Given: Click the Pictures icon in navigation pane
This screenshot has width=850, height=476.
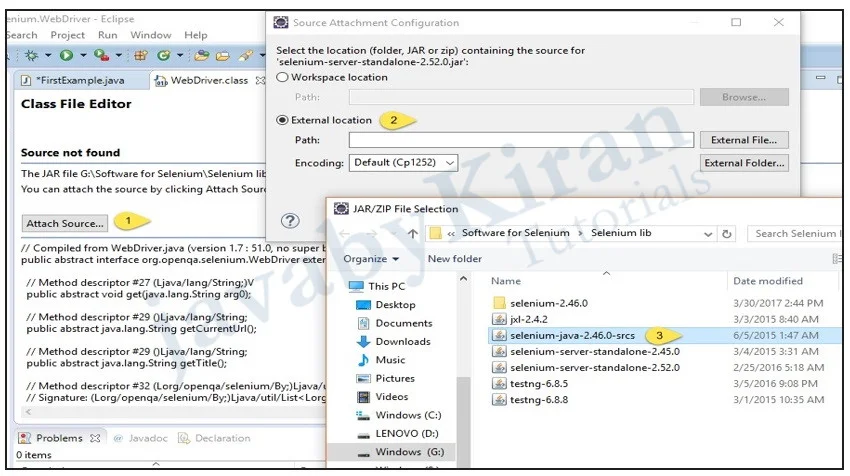Looking at the screenshot, I should 363,378.
